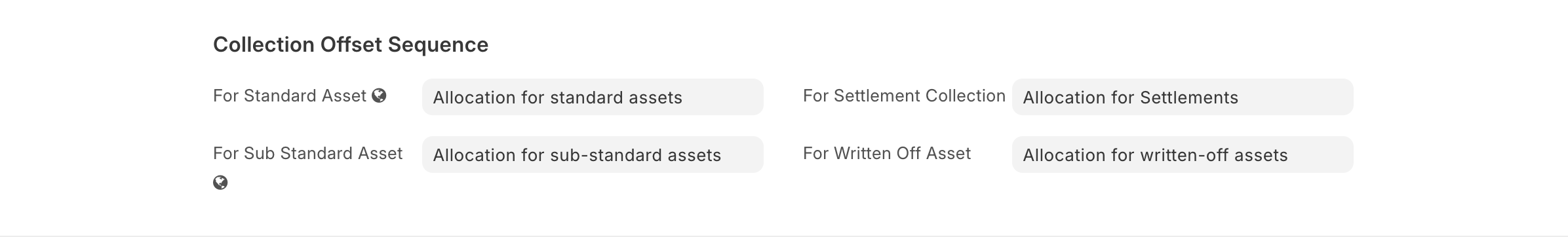Focus the Allocation for standard assets field

[x=593, y=97]
